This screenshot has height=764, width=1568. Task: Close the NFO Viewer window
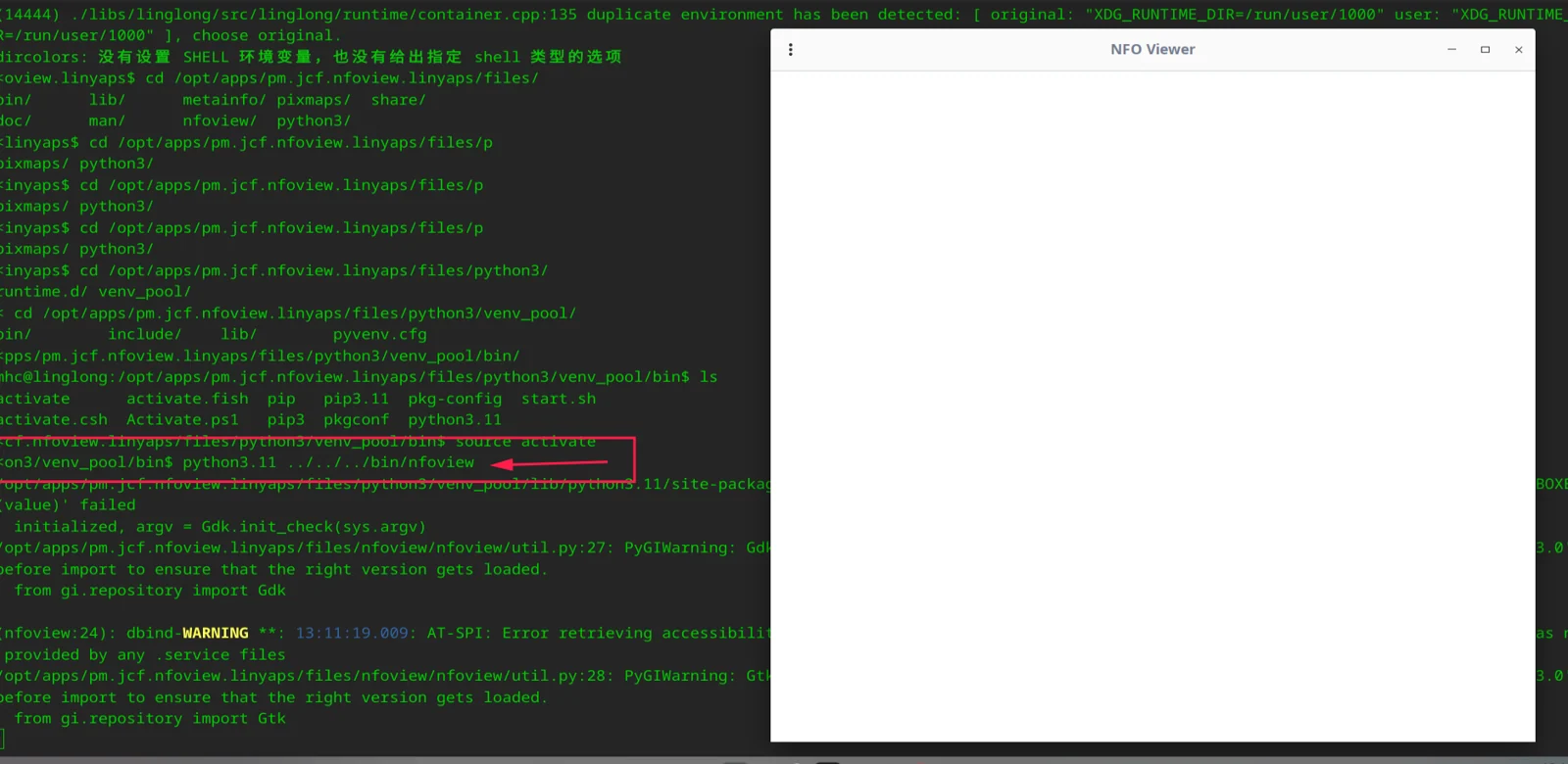click(1518, 49)
